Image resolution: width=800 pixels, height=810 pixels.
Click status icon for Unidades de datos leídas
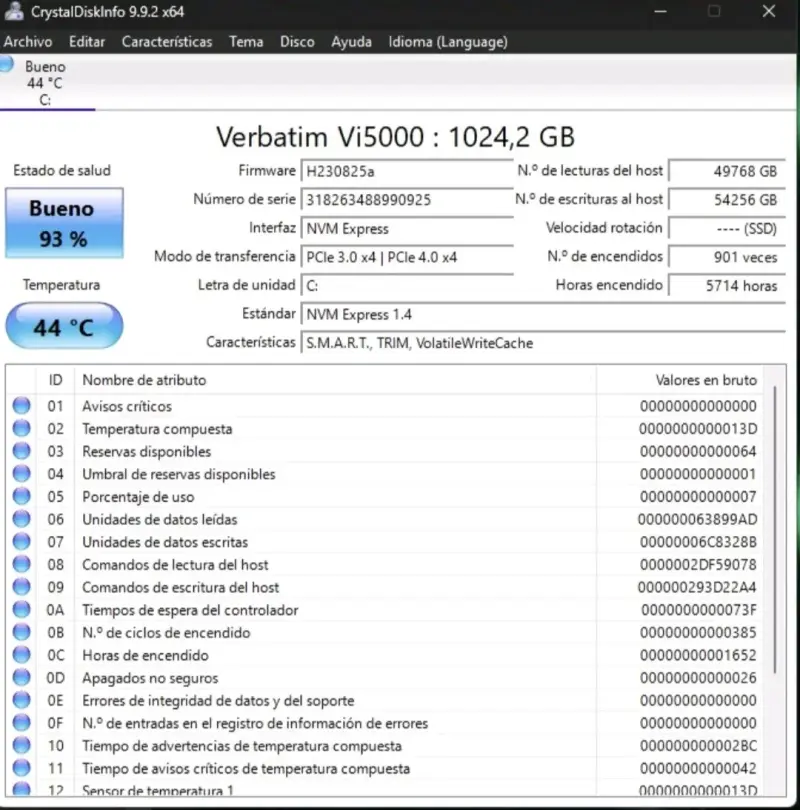click(x=22, y=519)
